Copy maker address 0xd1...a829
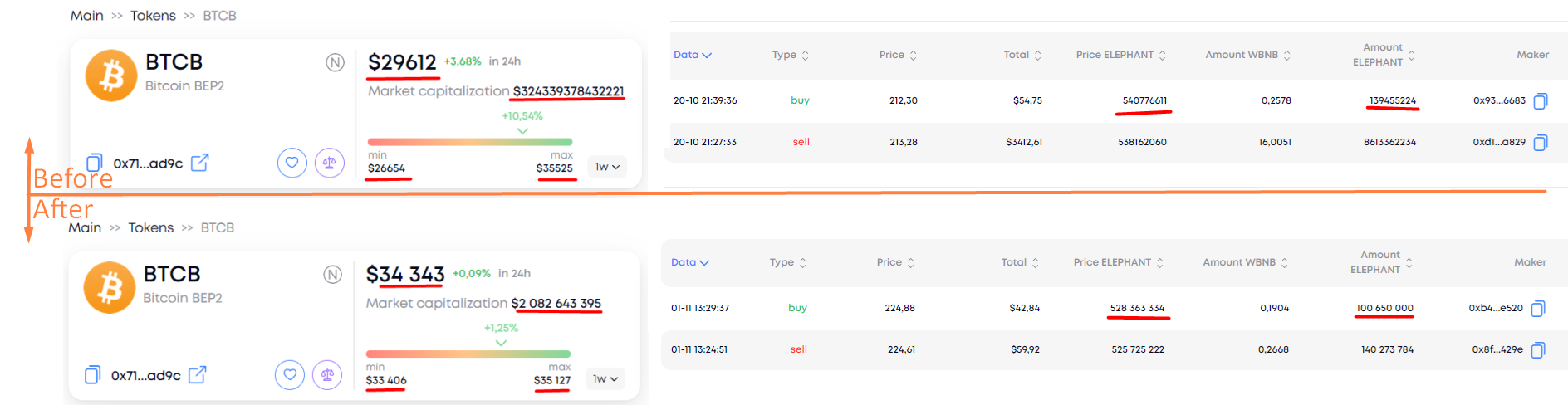The height and width of the screenshot is (405, 1568). pos(1541,143)
